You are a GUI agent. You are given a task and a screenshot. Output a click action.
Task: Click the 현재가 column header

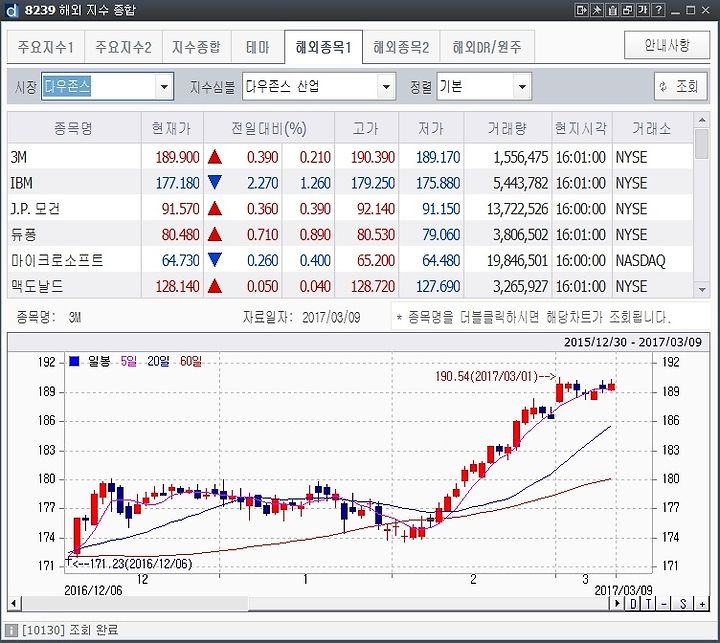[172, 128]
